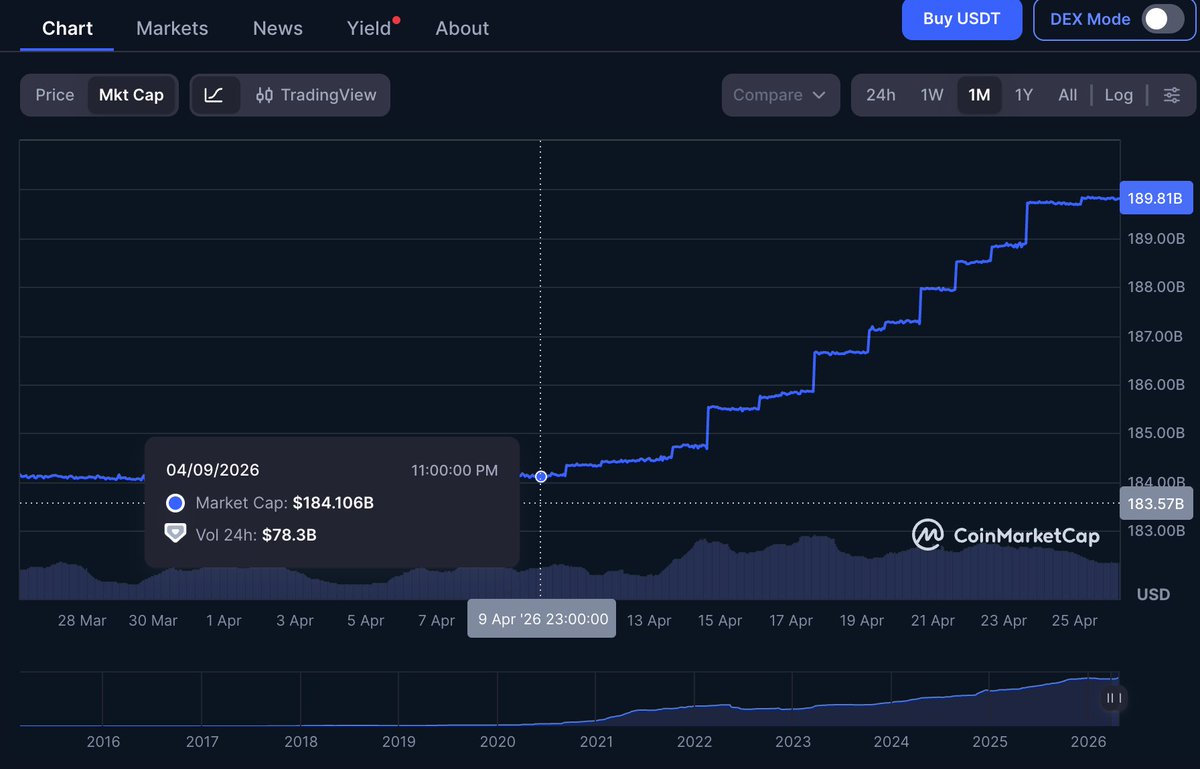Open the chart settings sliders icon
Screen dimensions: 1200x769
pos(1172,95)
